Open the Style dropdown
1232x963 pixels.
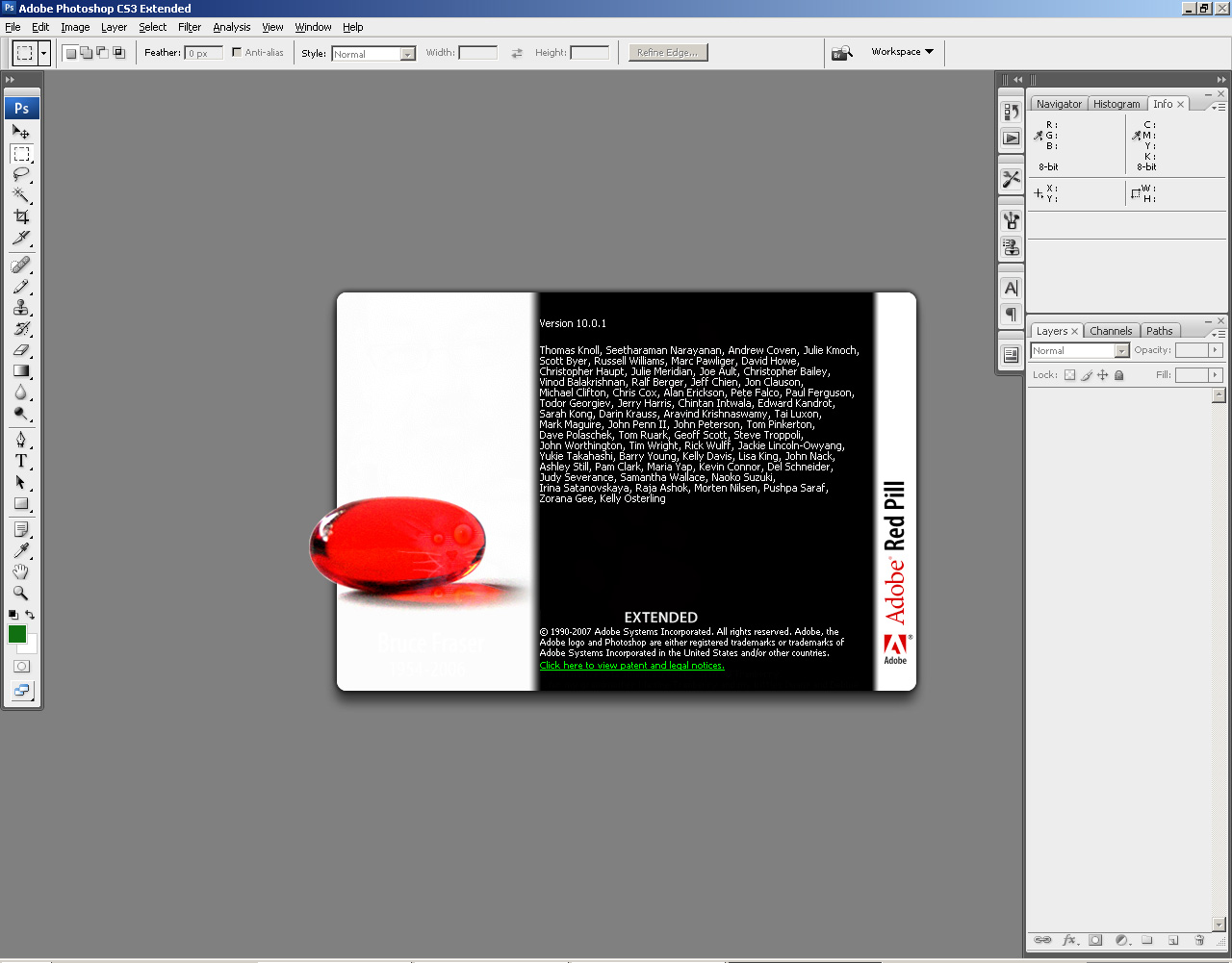(373, 54)
